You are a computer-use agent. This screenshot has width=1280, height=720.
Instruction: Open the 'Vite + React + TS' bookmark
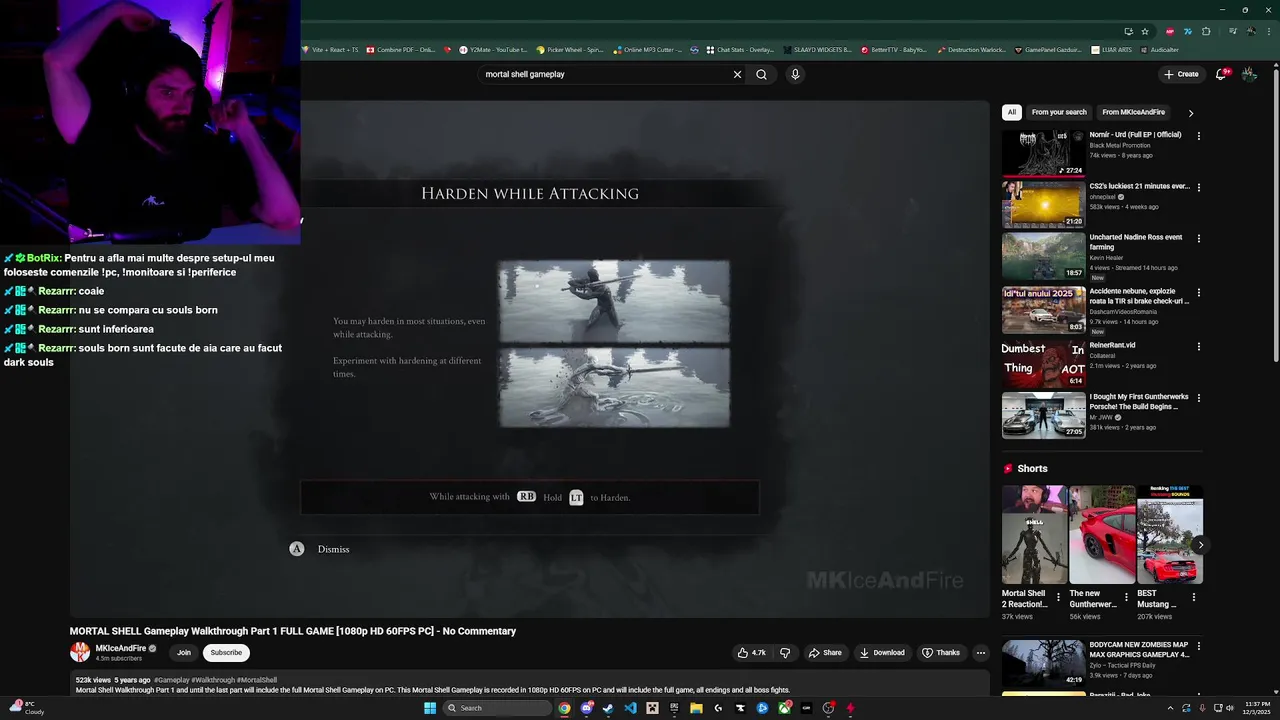coord(330,49)
